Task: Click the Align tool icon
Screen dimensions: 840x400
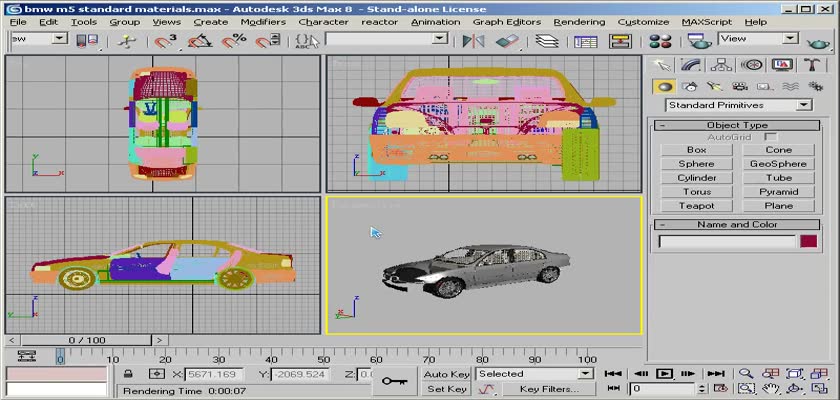Action: pyautogui.click(x=507, y=41)
